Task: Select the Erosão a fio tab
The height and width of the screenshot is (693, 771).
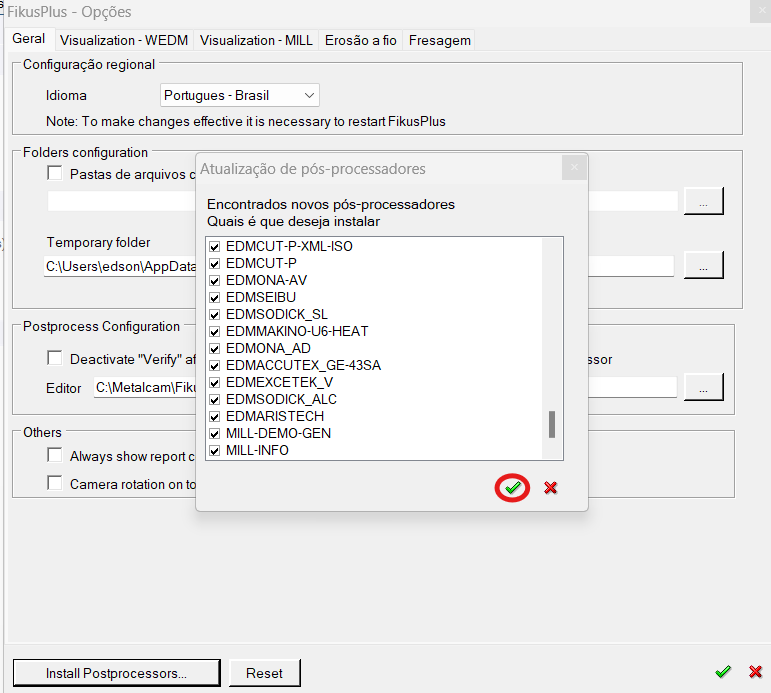Action: tap(360, 40)
